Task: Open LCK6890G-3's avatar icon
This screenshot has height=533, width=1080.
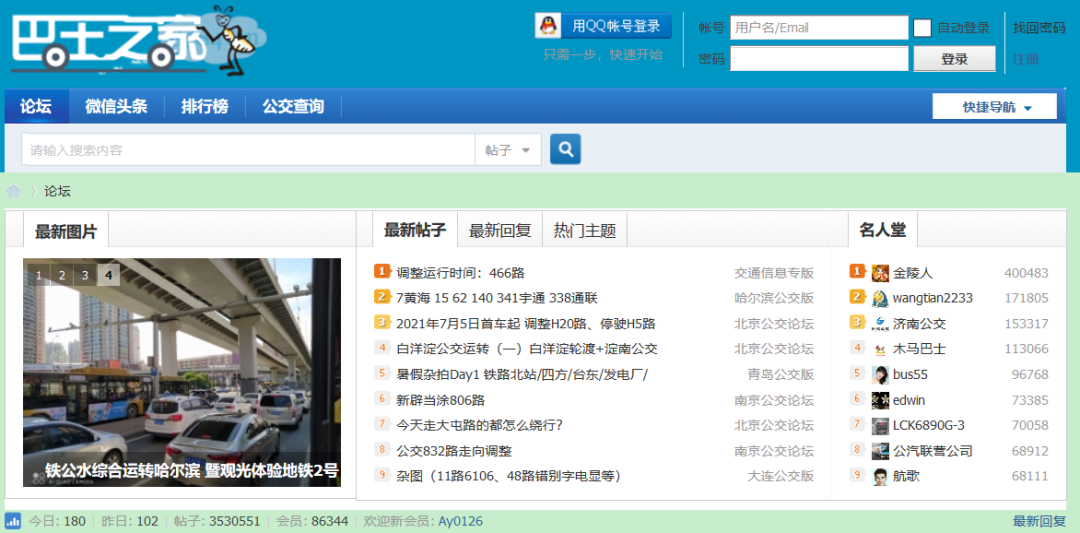Action: click(880, 426)
